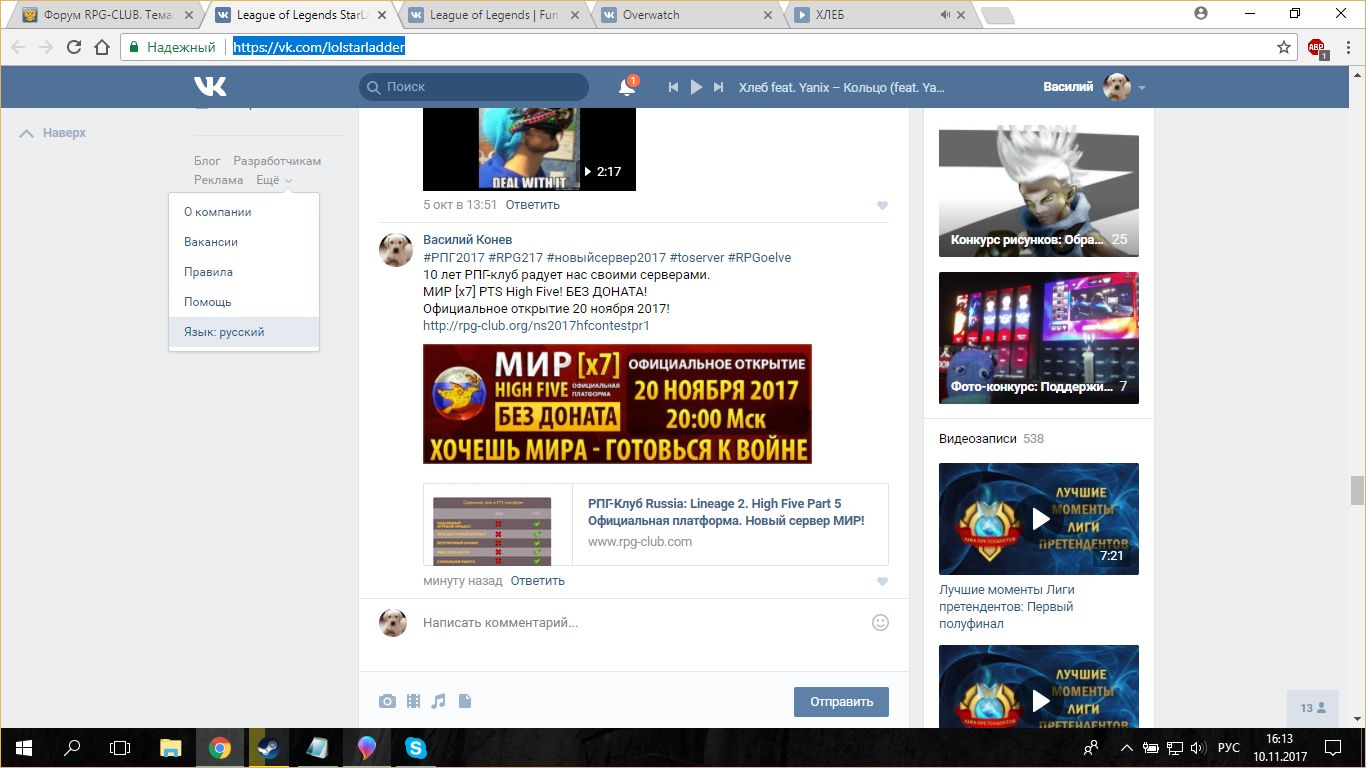
Task: Switch to Overwatch browser tab
Action: pos(683,15)
